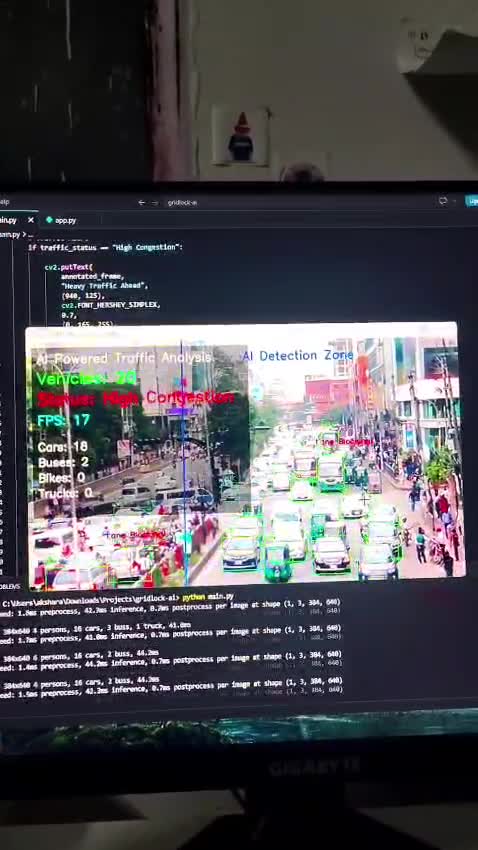Click the cv2.putText( code line

click(x=69, y=267)
